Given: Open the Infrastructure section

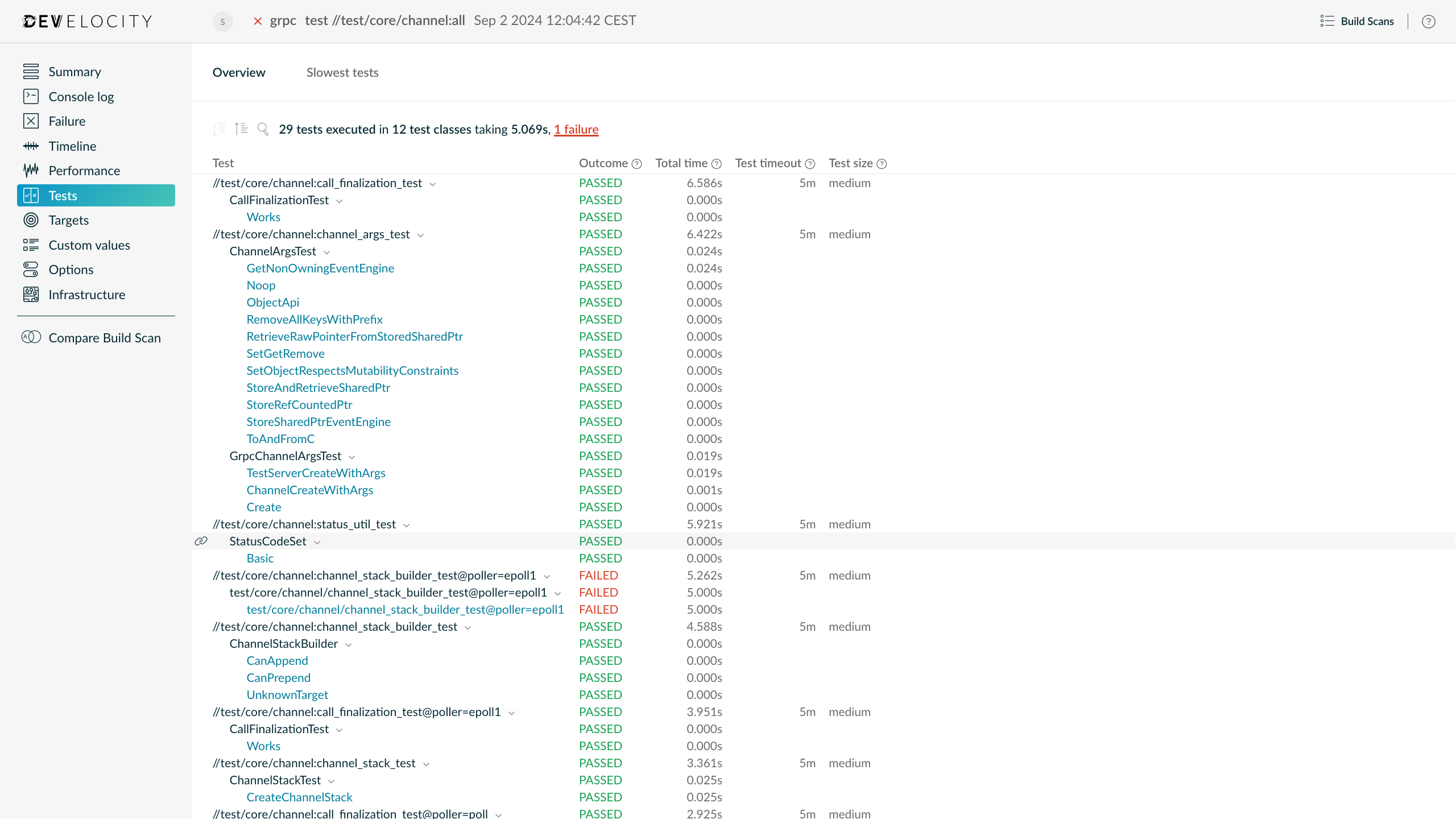Looking at the screenshot, I should pos(86,295).
